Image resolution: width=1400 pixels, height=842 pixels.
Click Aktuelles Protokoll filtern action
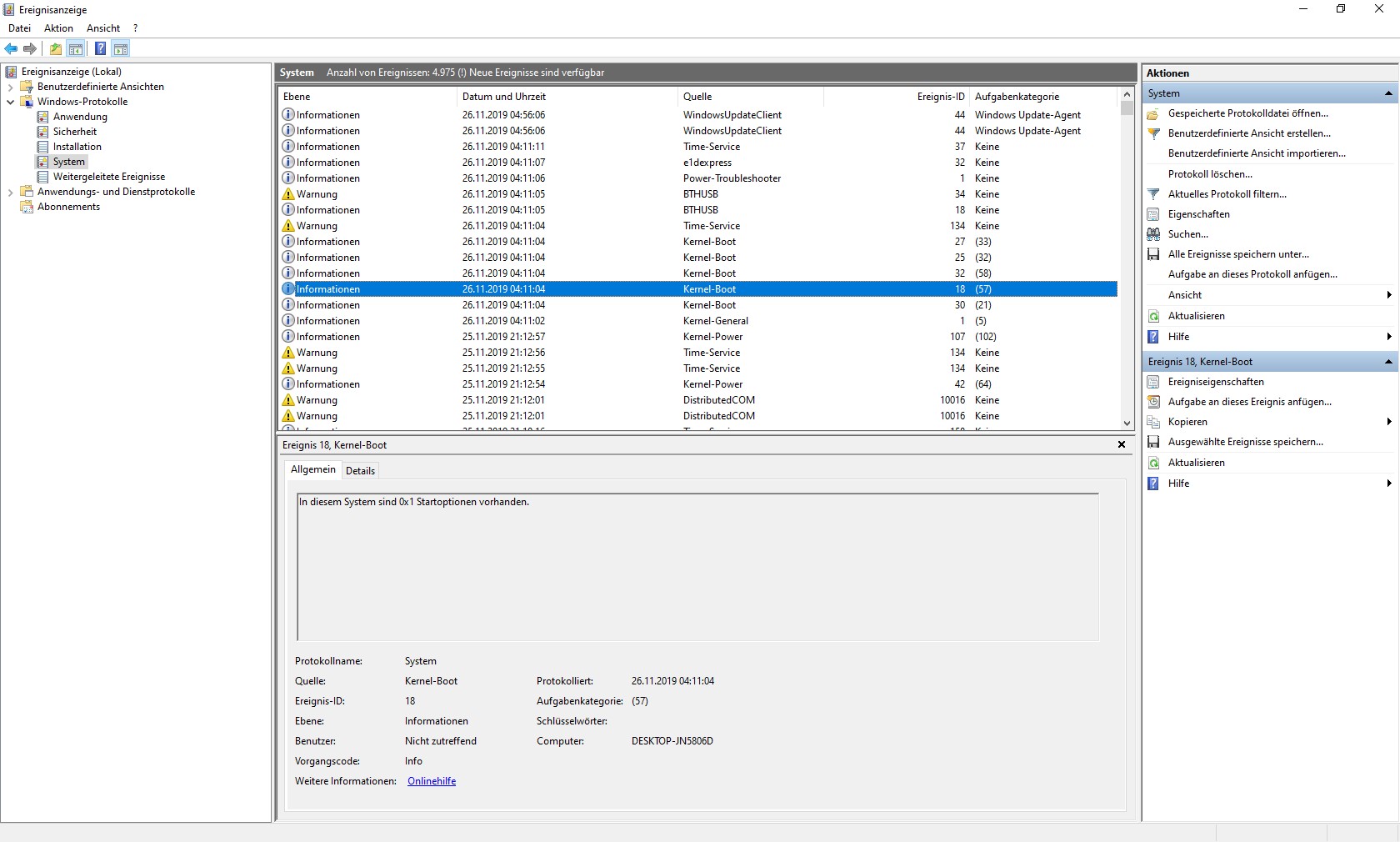tap(1227, 194)
